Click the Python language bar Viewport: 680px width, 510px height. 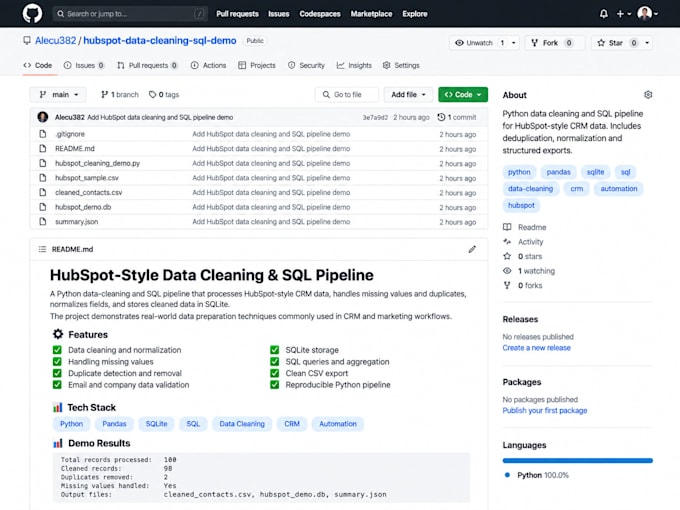coord(577,461)
